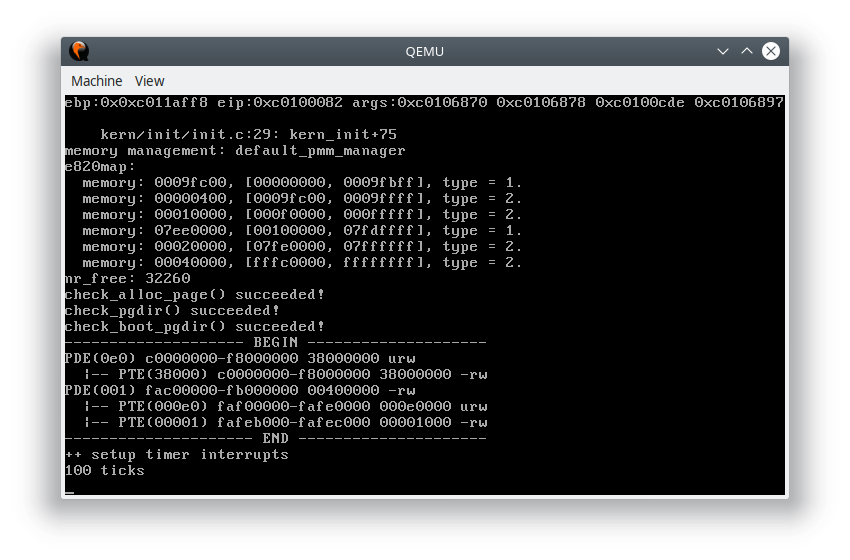Click the 'eip:0xc0100082' value
The image size is (850, 560).
pos(280,102)
